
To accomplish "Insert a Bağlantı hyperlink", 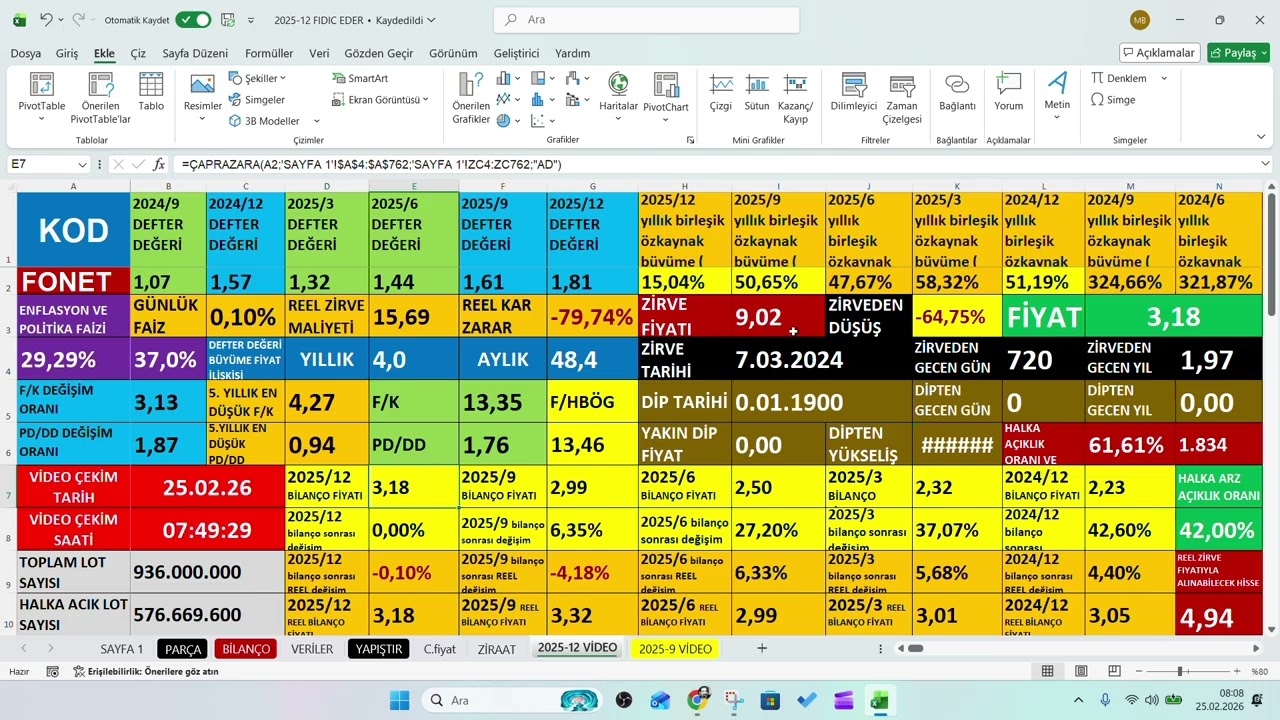I will [957, 90].
